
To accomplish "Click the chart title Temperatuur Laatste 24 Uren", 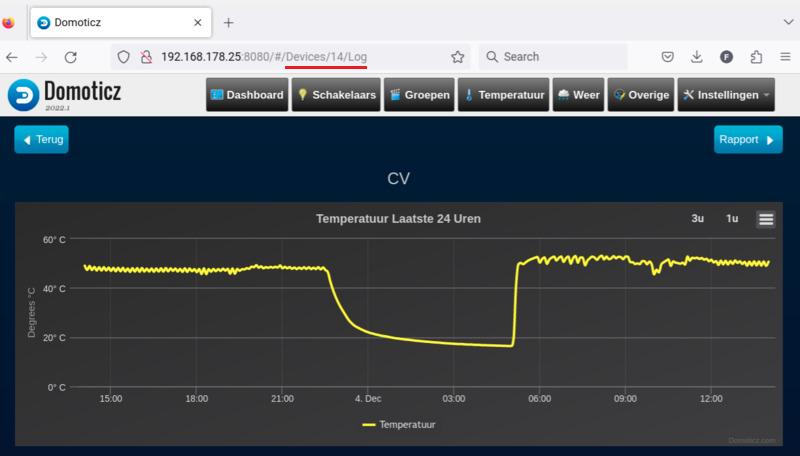I will click(x=398, y=218).
